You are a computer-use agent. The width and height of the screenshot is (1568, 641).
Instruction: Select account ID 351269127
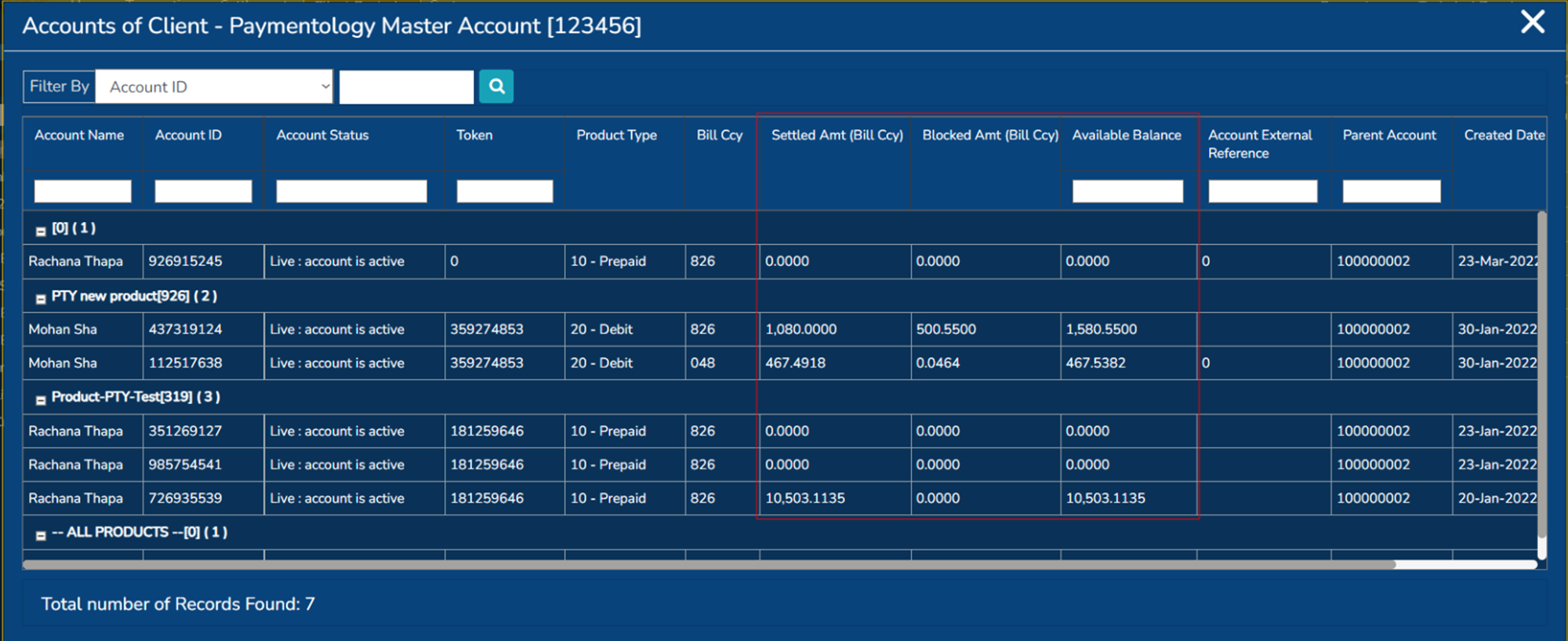[x=186, y=432]
